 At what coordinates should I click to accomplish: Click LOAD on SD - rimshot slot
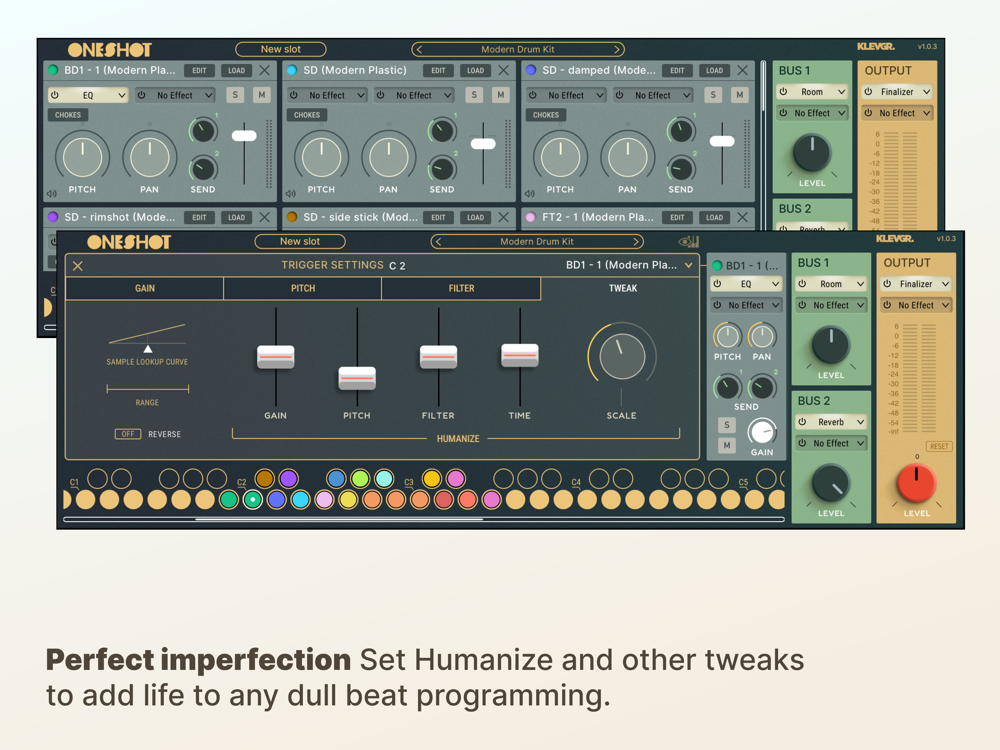click(x=236, y=217)
